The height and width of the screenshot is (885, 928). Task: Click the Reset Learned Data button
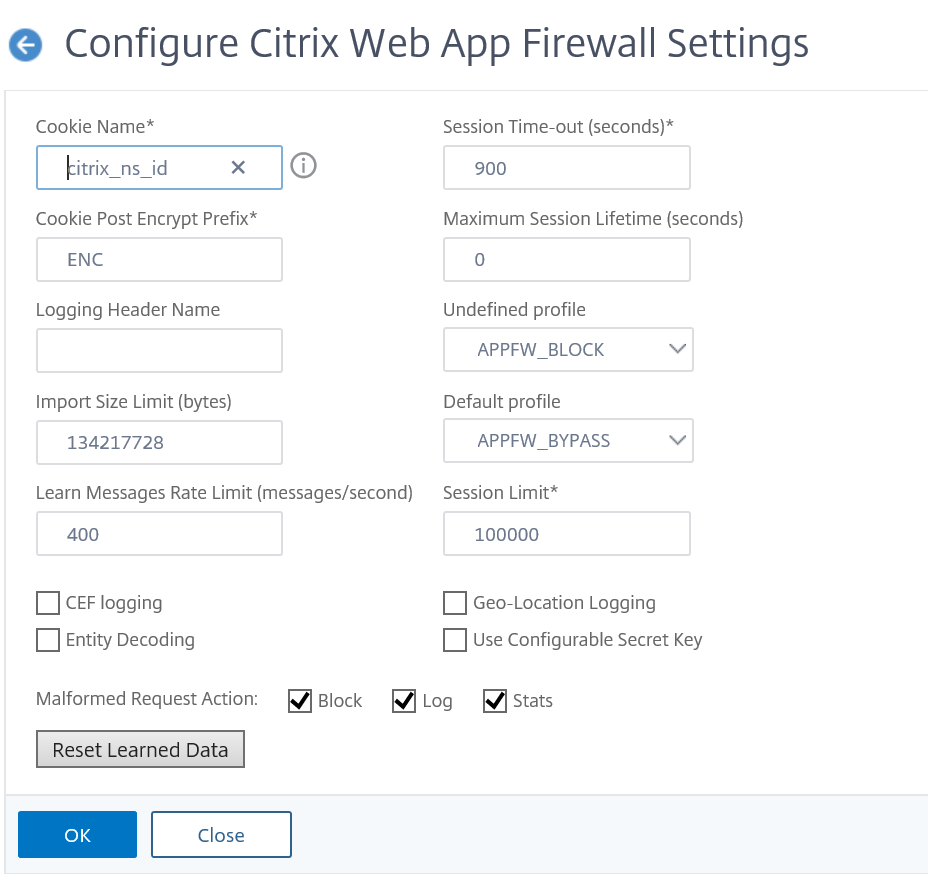click(x=140, y=749)
